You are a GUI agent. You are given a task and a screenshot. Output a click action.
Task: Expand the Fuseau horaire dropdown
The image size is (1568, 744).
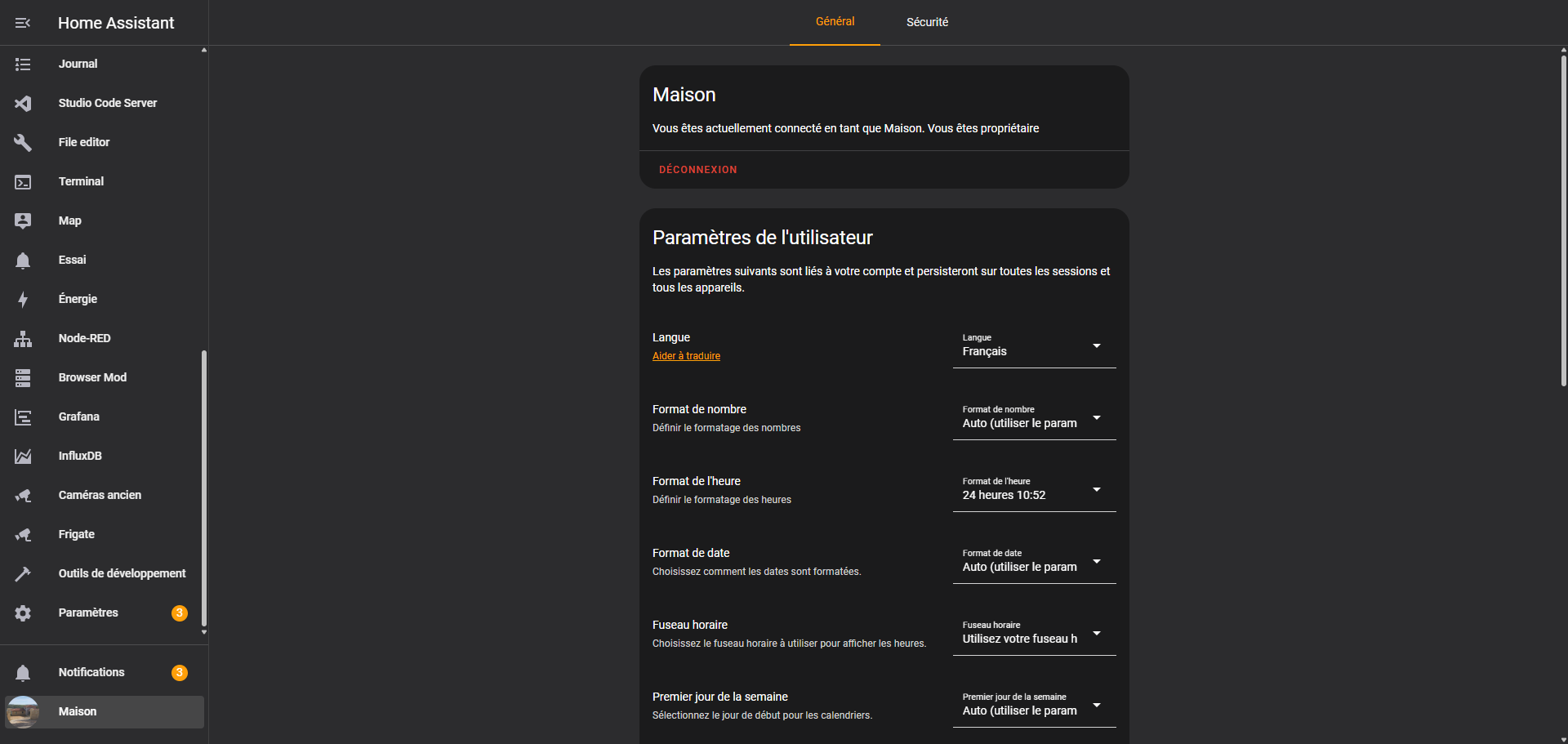1033,634
